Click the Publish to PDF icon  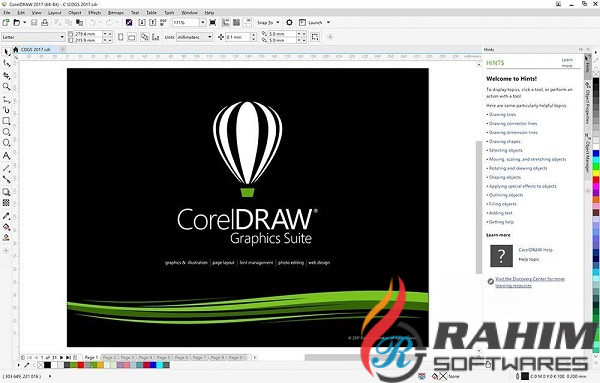163,23
